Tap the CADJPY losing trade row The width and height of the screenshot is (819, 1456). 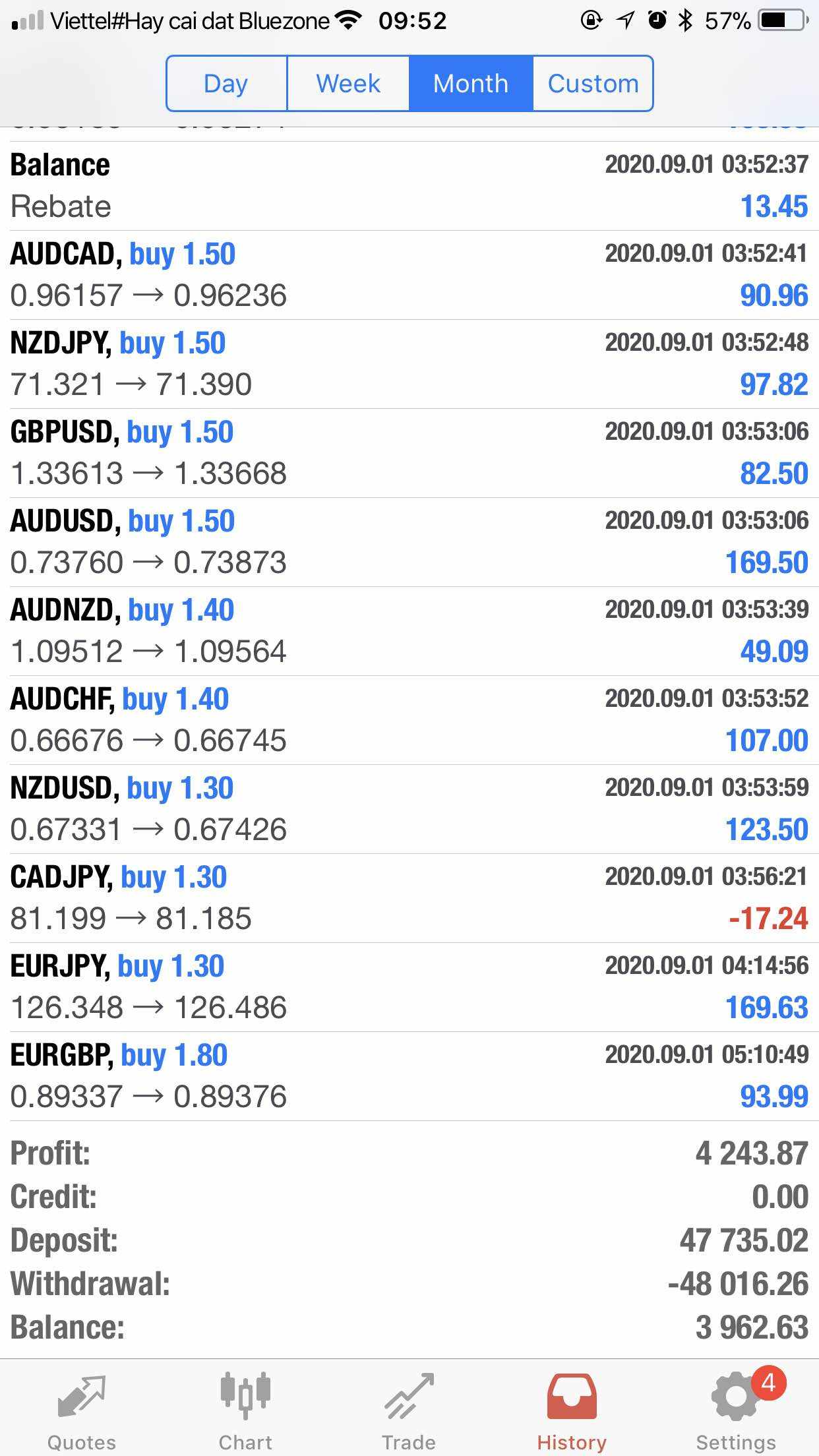[409, 898]
